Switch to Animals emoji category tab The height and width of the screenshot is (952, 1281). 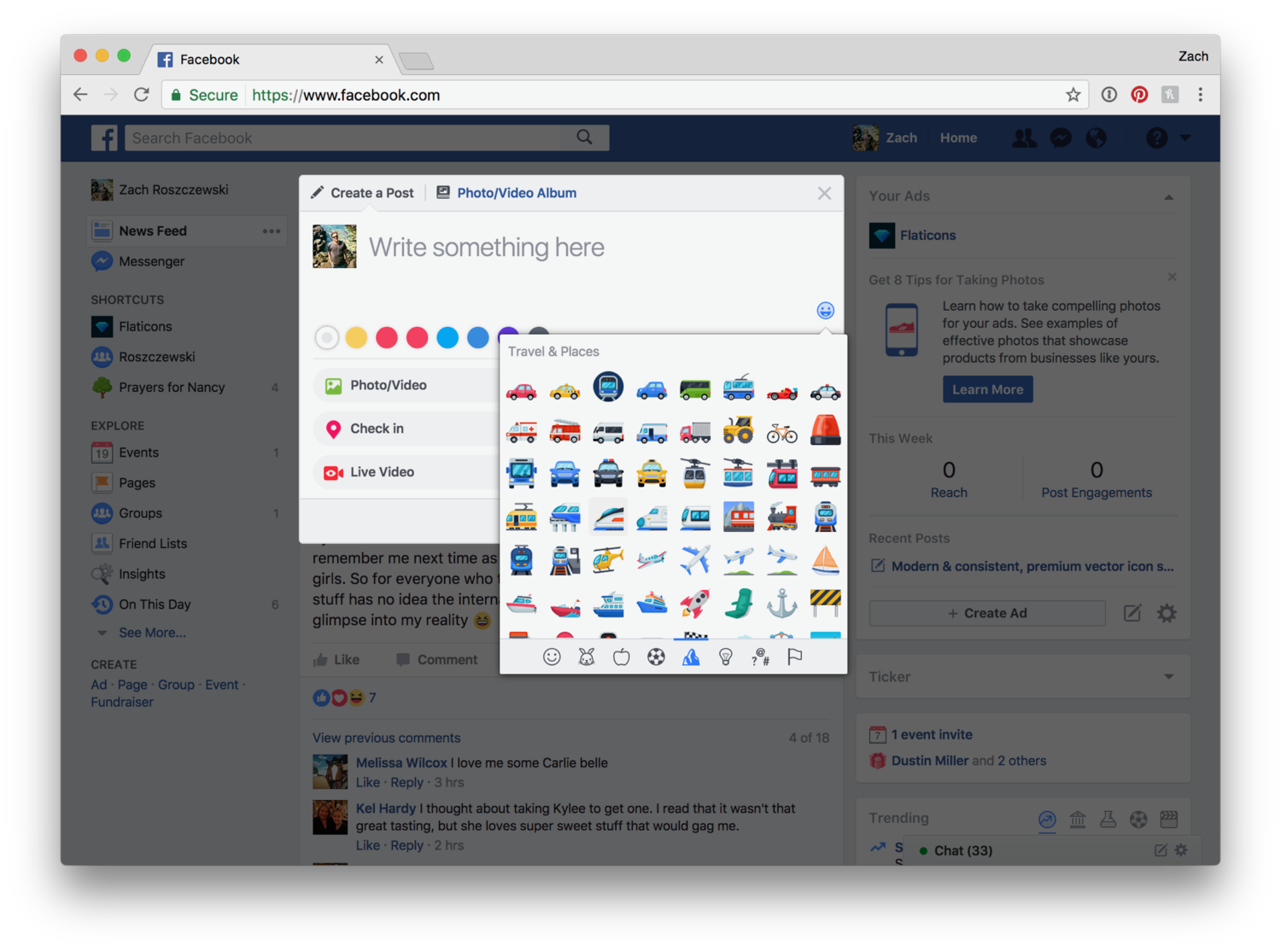point(587,657)
